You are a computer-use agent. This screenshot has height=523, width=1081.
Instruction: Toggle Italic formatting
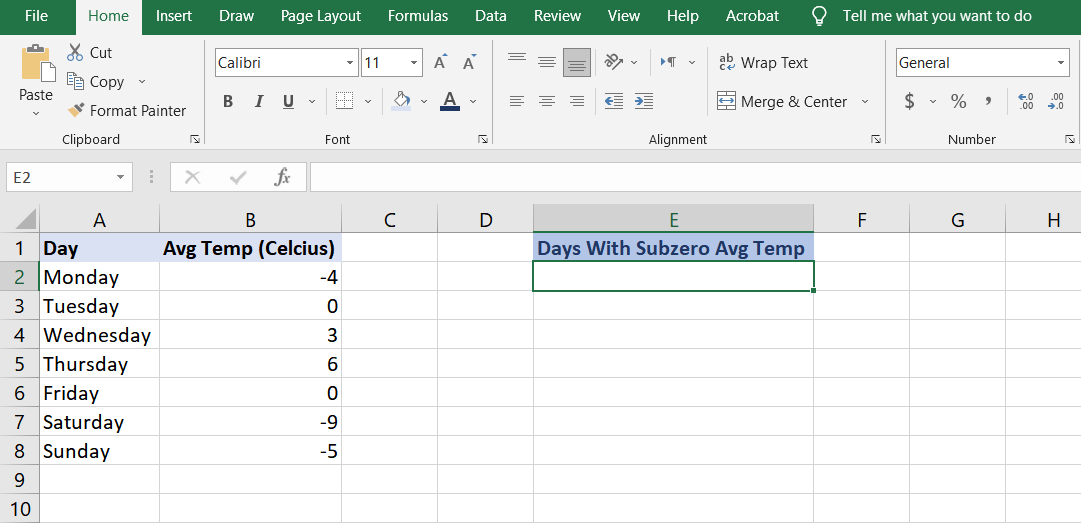tap(259, 101)
